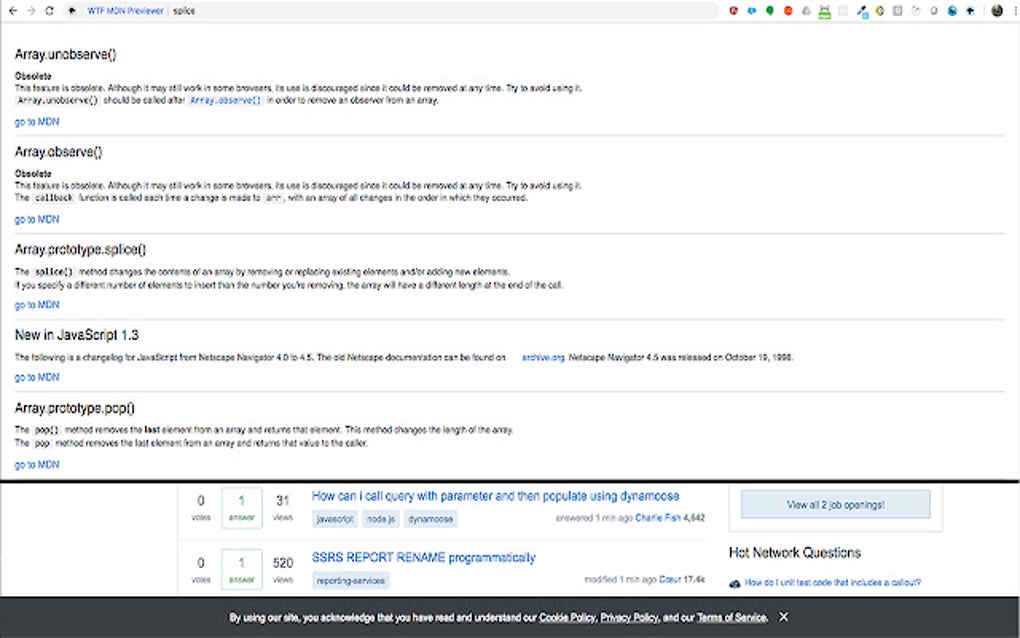Click the Chrome profile avatar icon
The width and height of the screenshot is (1020, 638).
coord(996,11)
